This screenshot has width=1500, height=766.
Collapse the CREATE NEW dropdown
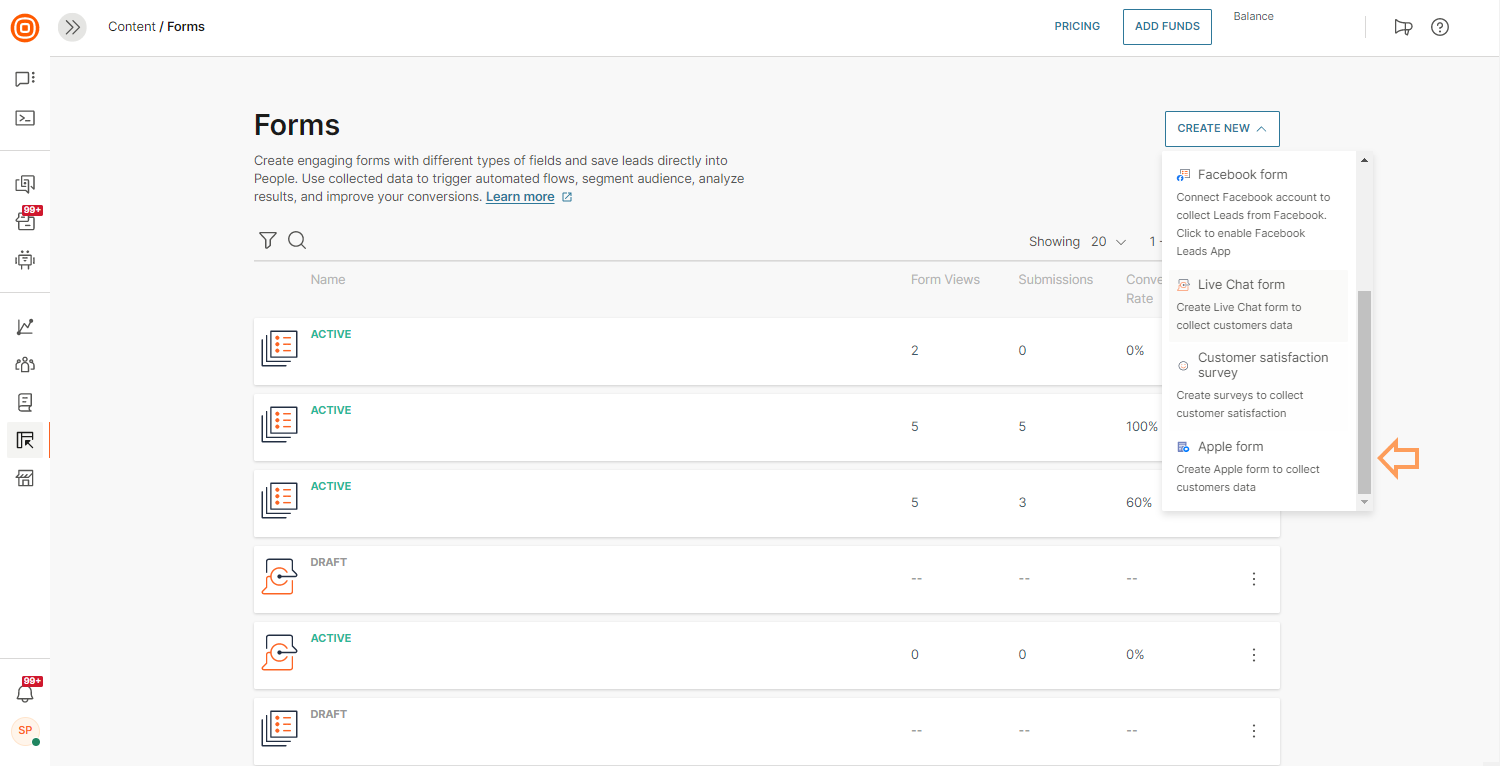coord(1221,128)
